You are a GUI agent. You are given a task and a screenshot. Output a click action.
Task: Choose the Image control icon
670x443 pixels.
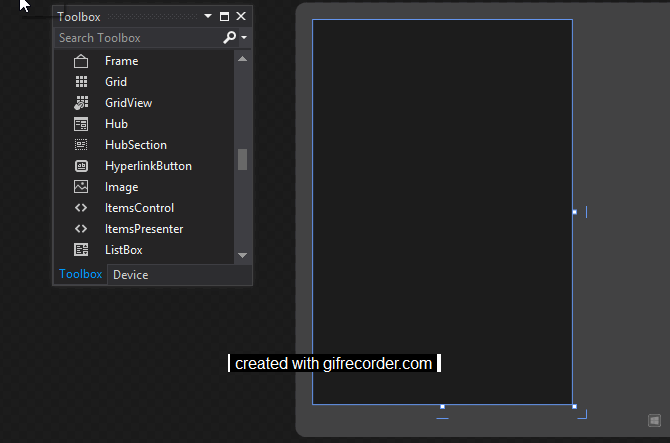[x=81, y=187]
